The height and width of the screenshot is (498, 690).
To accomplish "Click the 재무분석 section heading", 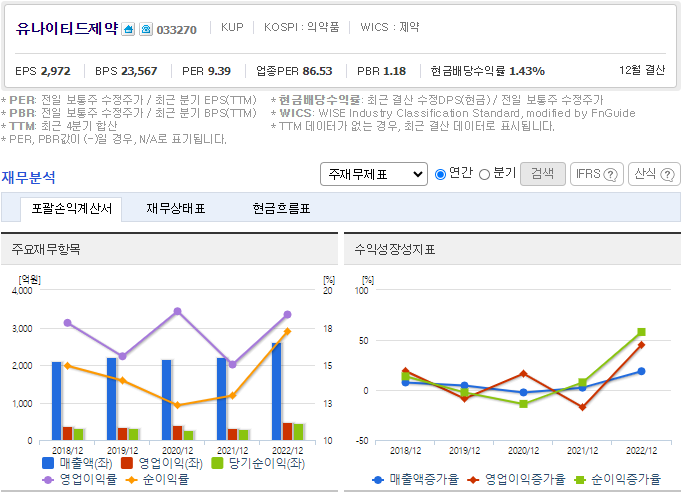I will coord(28,177).
